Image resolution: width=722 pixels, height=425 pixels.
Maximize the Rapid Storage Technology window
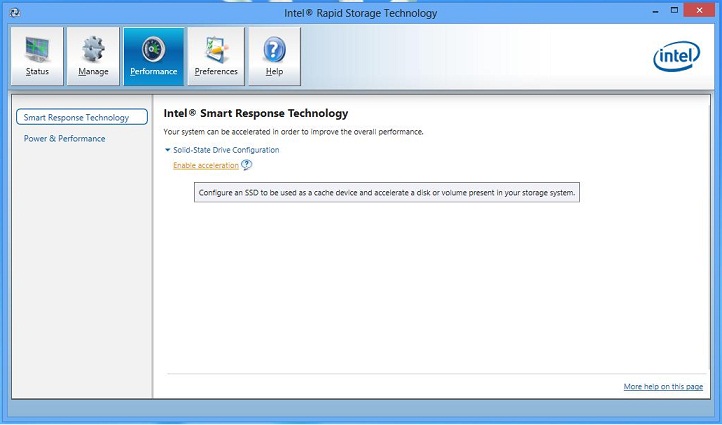coord(674,10)
